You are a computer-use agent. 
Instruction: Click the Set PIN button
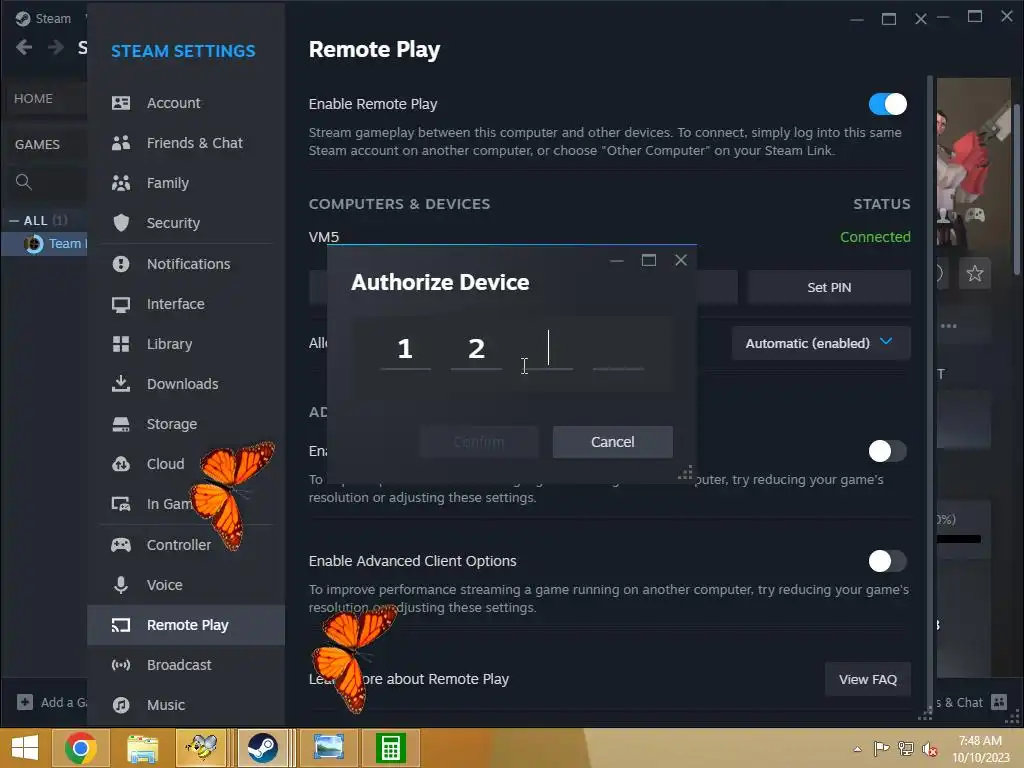click(829, 287)
